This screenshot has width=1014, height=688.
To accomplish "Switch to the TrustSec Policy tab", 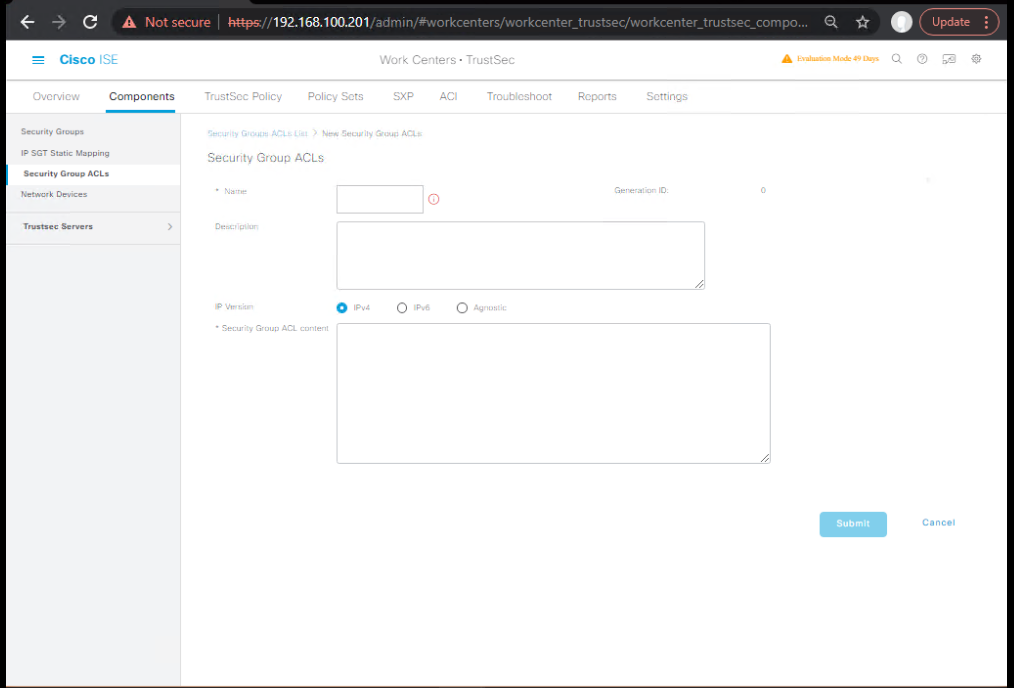I will tap(243, 96).
